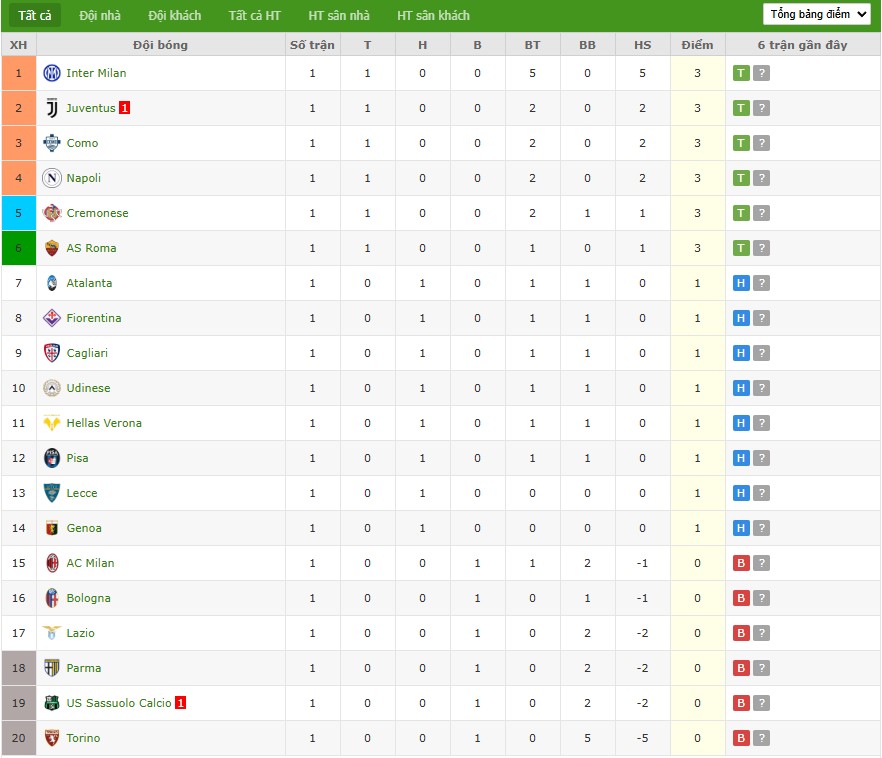Click the Fiorentina club crest

[53, 318]
